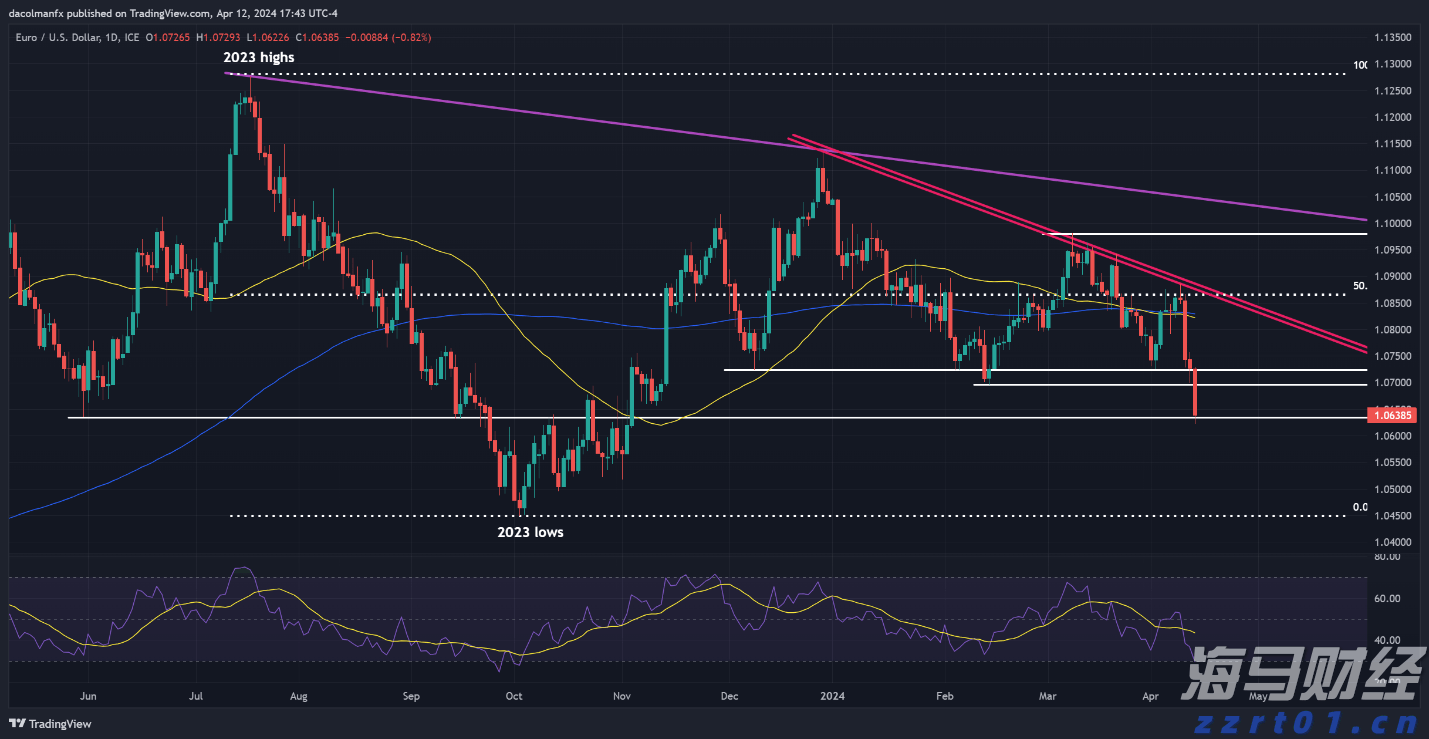Viewport: 1429px width, 739px height.
Task: Click the Euro / U.S. Dollar symbol title
Action: pos(62,37)
